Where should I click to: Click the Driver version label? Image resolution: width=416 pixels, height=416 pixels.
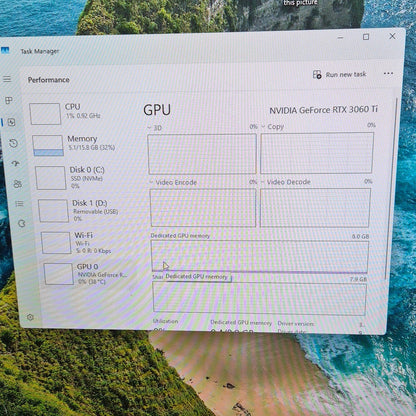(296, 323)
